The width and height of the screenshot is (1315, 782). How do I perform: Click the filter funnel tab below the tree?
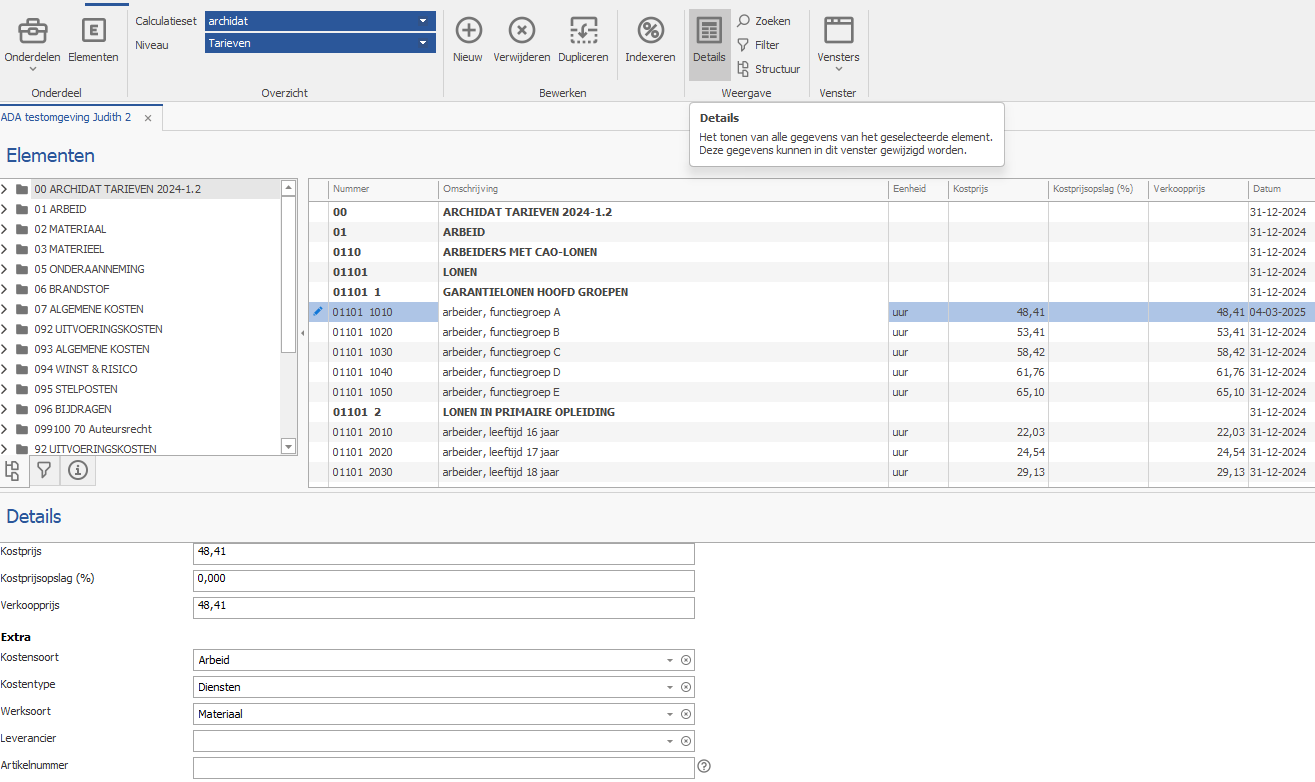click(44, 470)
